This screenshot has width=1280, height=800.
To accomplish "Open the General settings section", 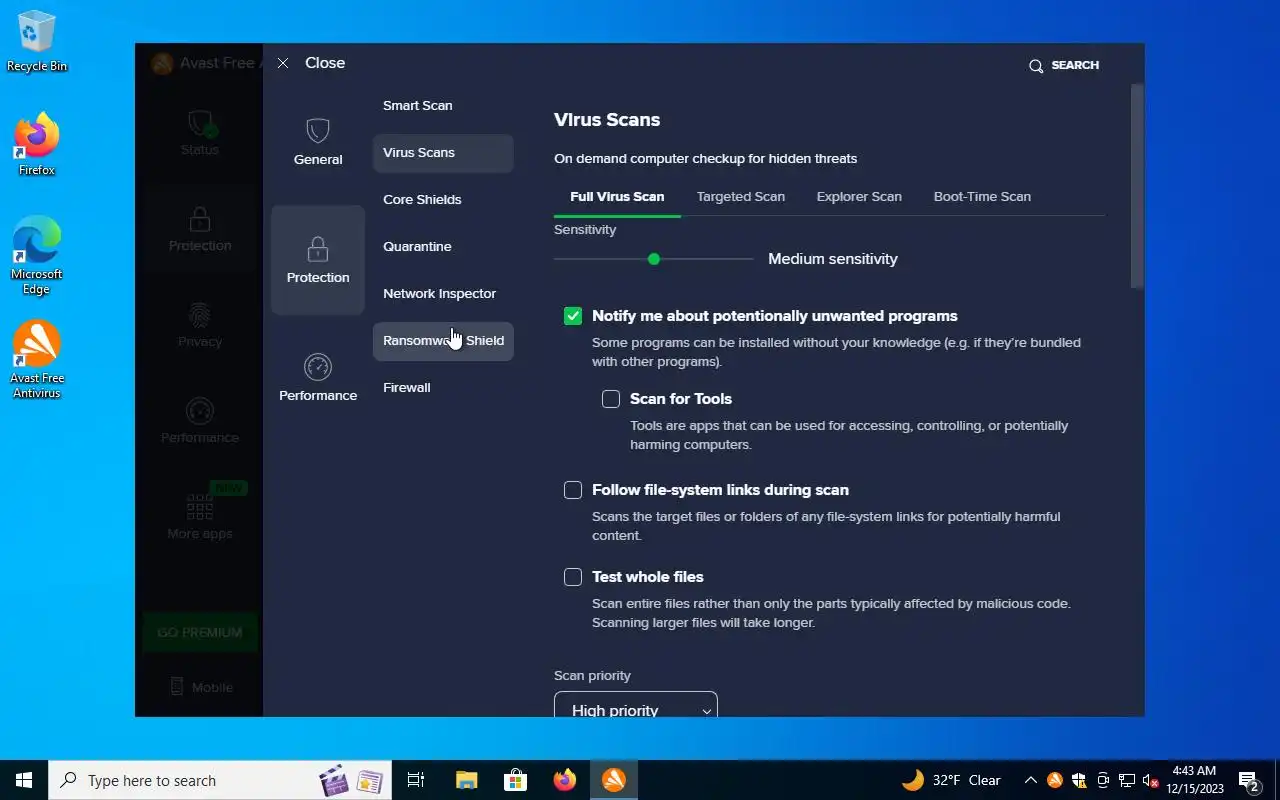I will 318,142.
